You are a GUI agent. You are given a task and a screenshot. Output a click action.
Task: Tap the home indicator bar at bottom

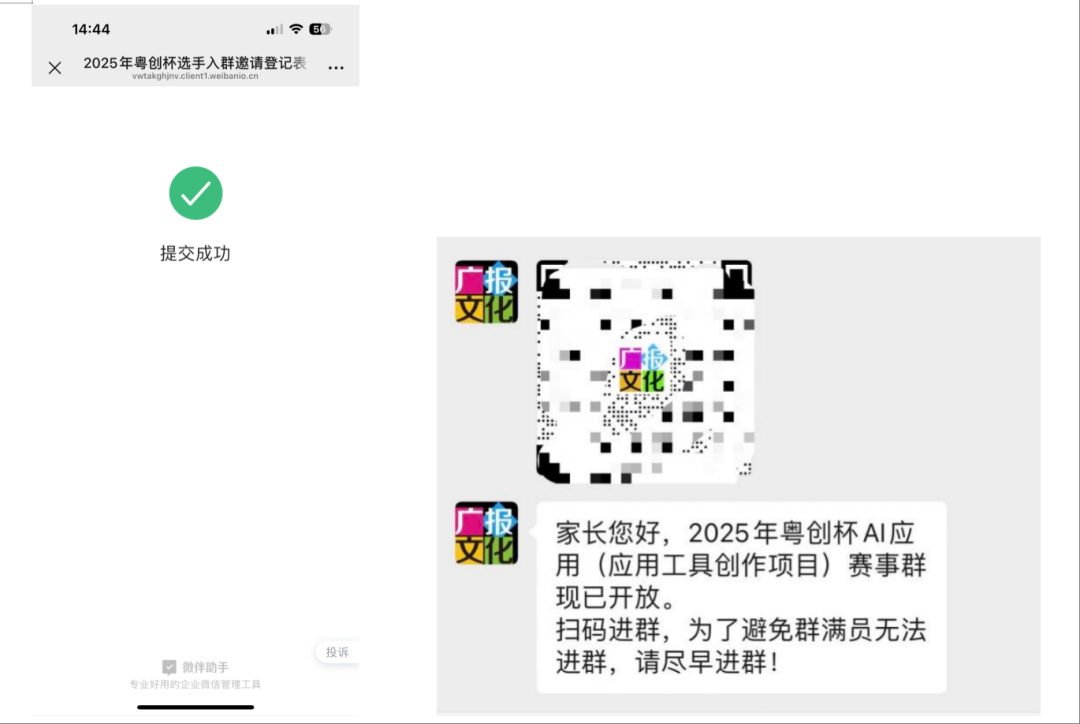(x=196, y=707)
